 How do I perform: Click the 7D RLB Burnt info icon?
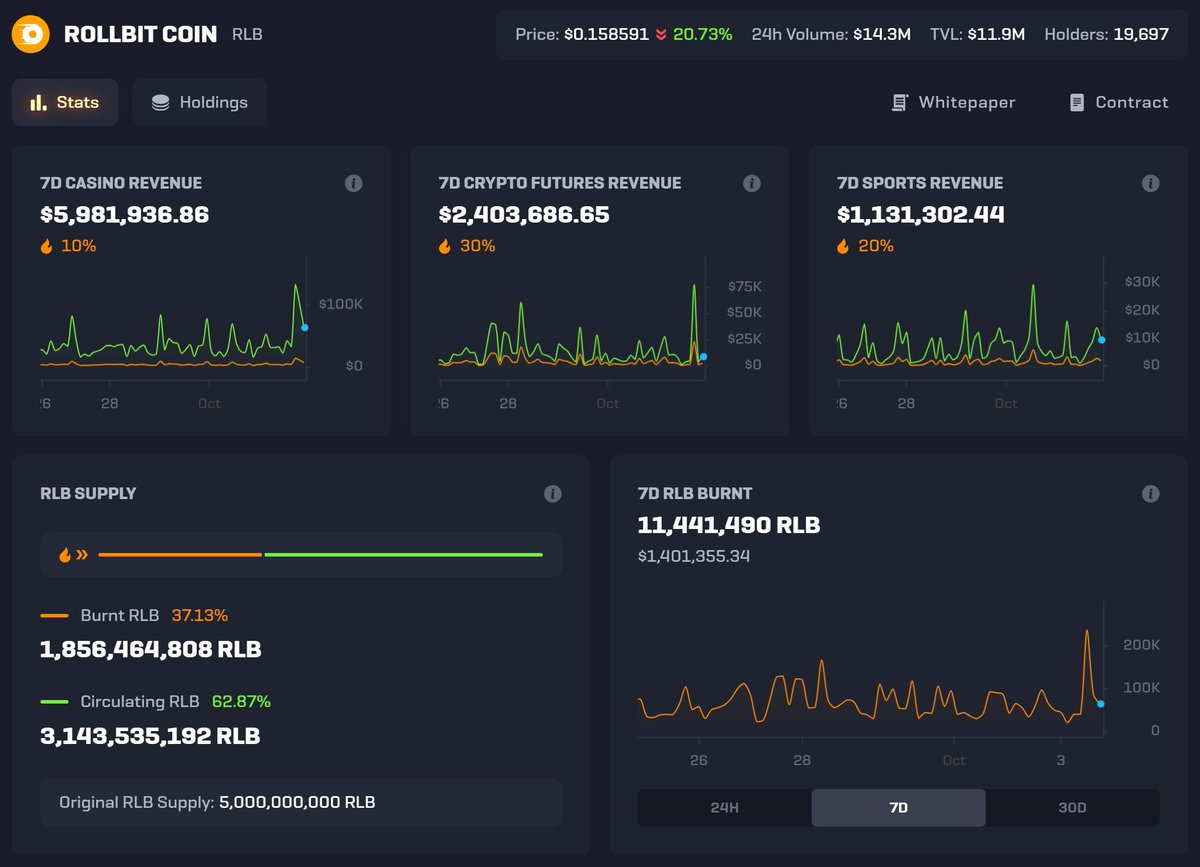coord(1150,493)
